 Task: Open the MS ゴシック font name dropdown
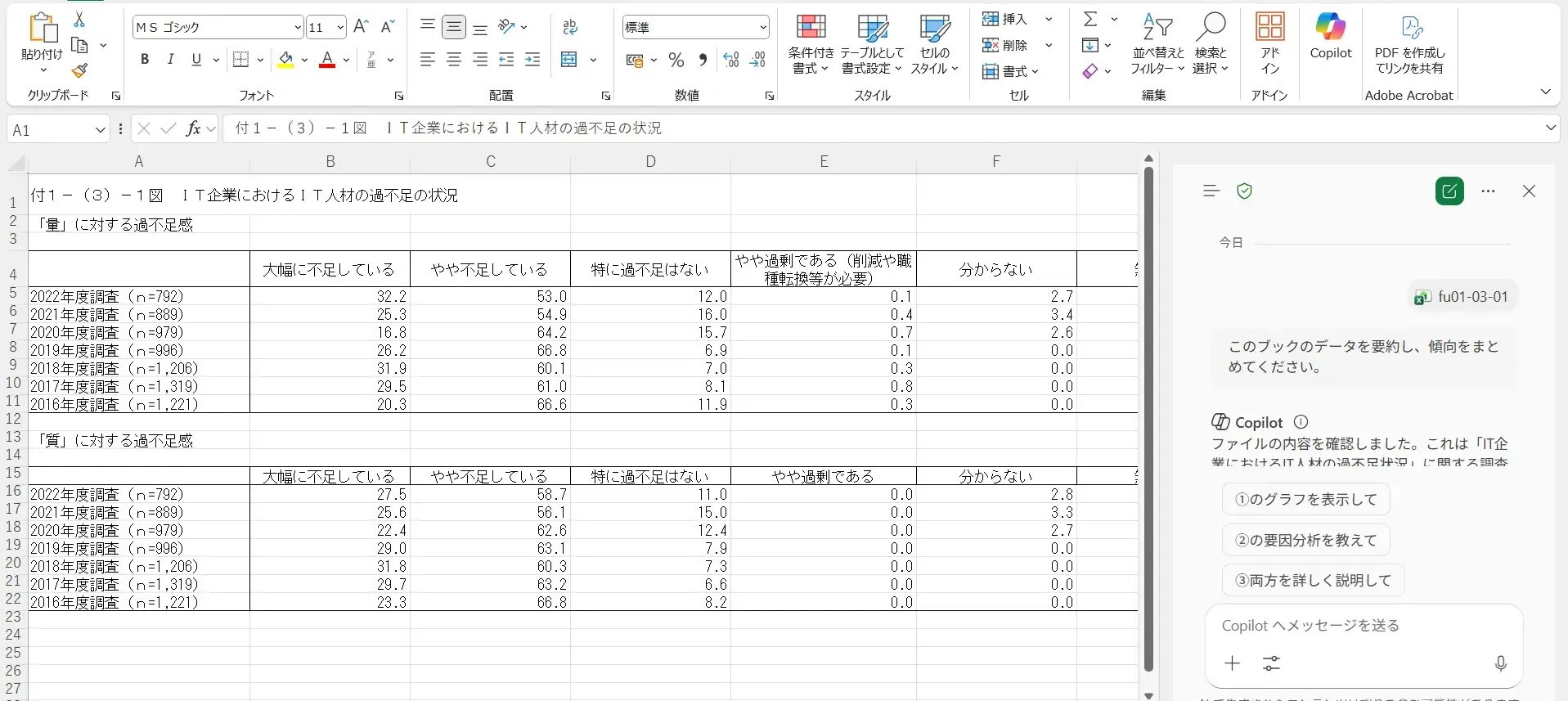click(297, 28)
